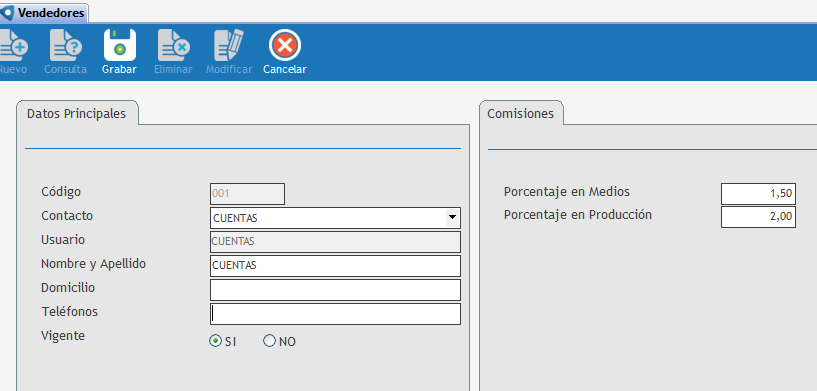Click the Grabar text label
This screenshot has height=391, width=817.
click(x=119, y=69)
